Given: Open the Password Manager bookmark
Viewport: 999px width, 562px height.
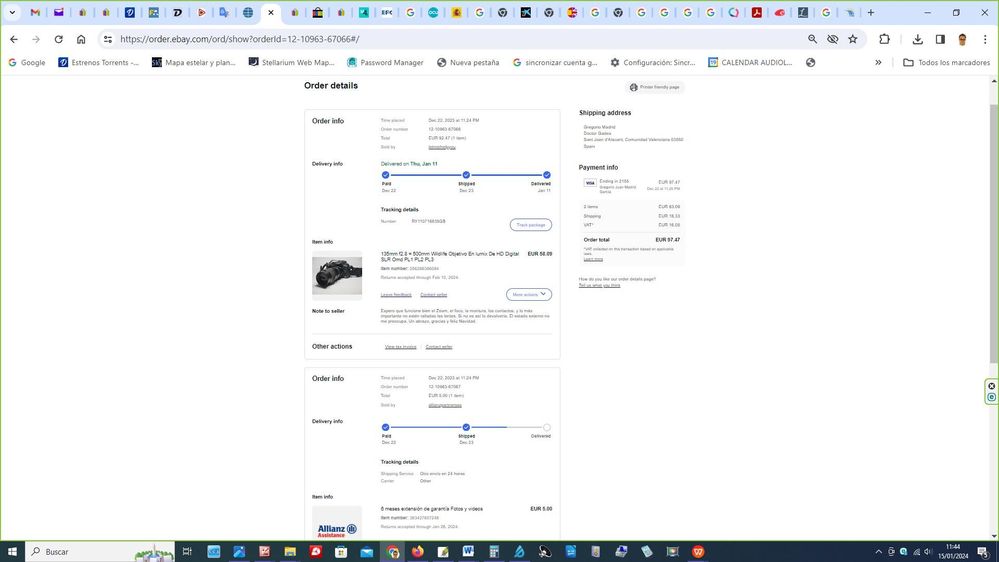Looking at the screenshot, I should click(x=385, y=62).
